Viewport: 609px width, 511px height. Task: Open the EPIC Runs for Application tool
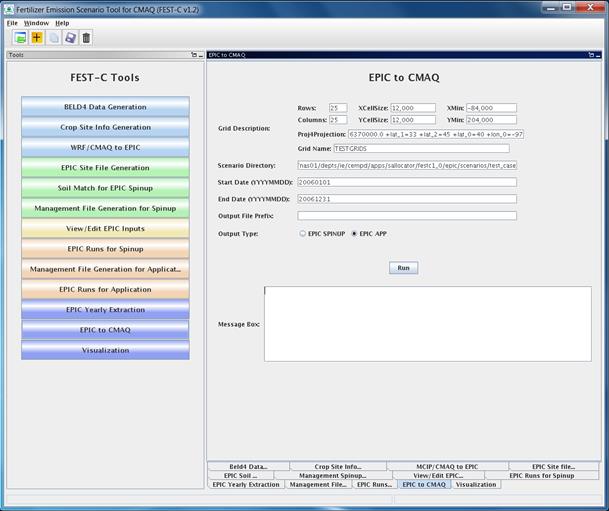click(105, 289)
